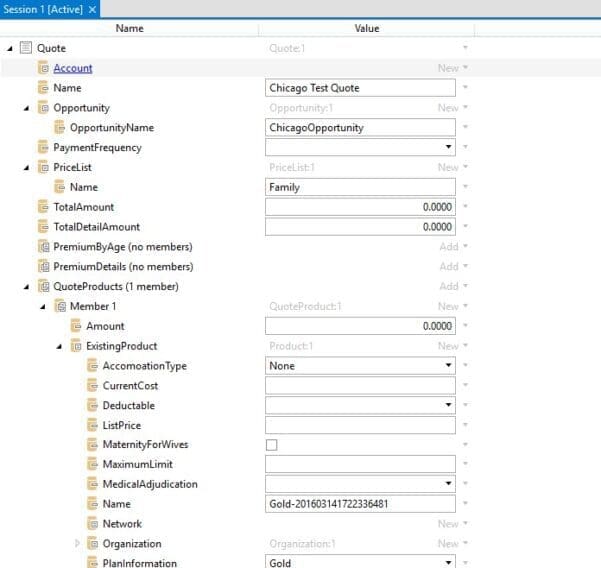Open the Account link
Viewport: 601px width, 568px height.
click(72, 68)
